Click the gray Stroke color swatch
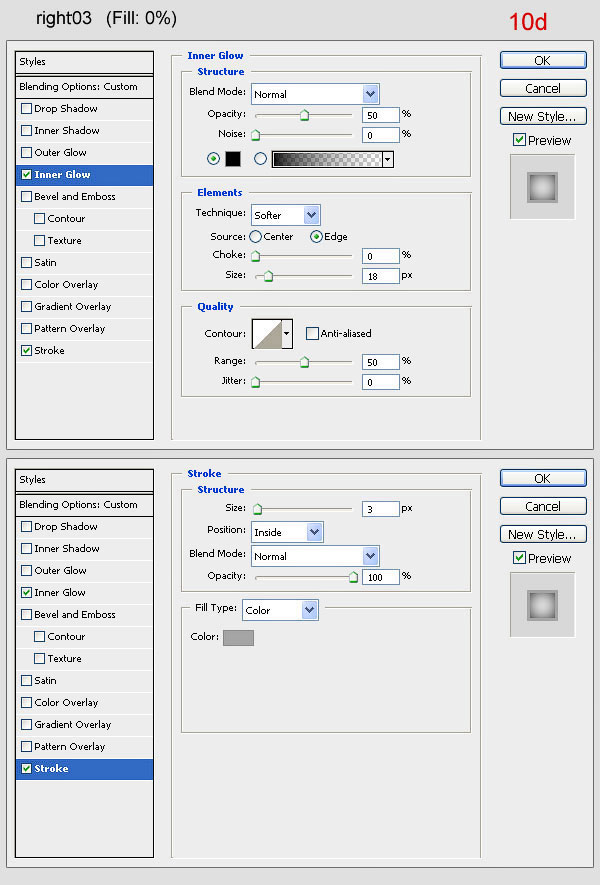Image resolution: width=600 pixels, height=885 pixels. coord(238,637)
